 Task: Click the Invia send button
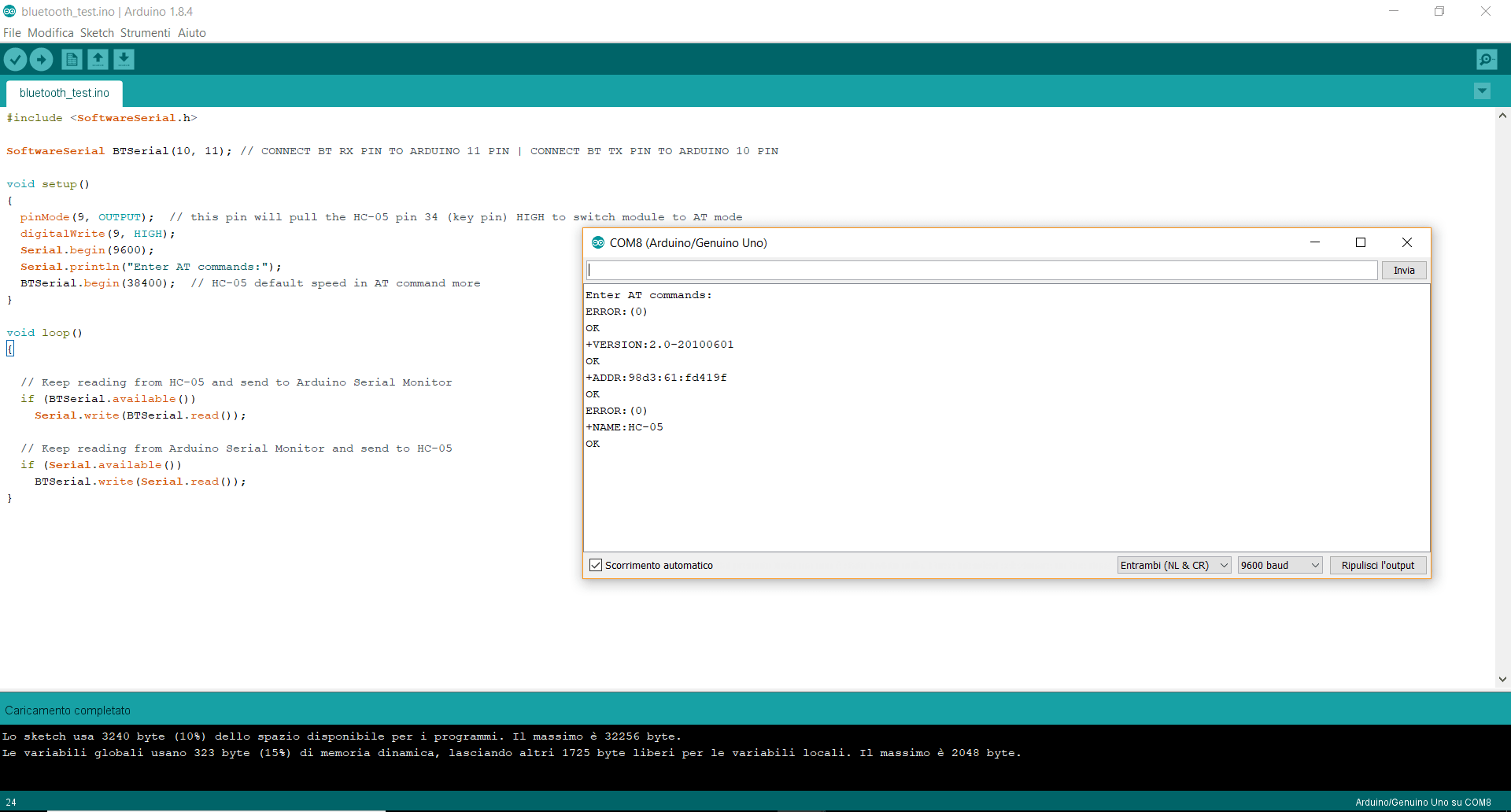pos(1404,270)
